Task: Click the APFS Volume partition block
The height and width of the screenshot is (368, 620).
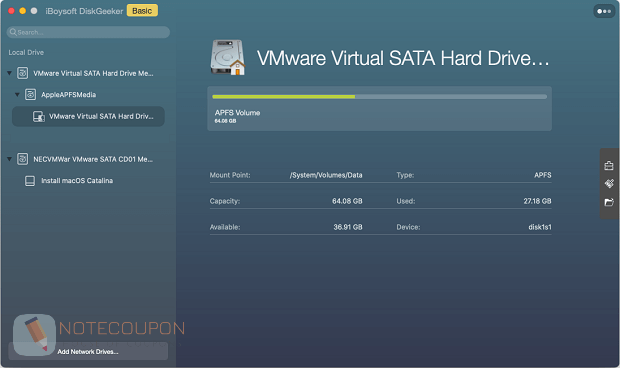Action: (380, 108)
